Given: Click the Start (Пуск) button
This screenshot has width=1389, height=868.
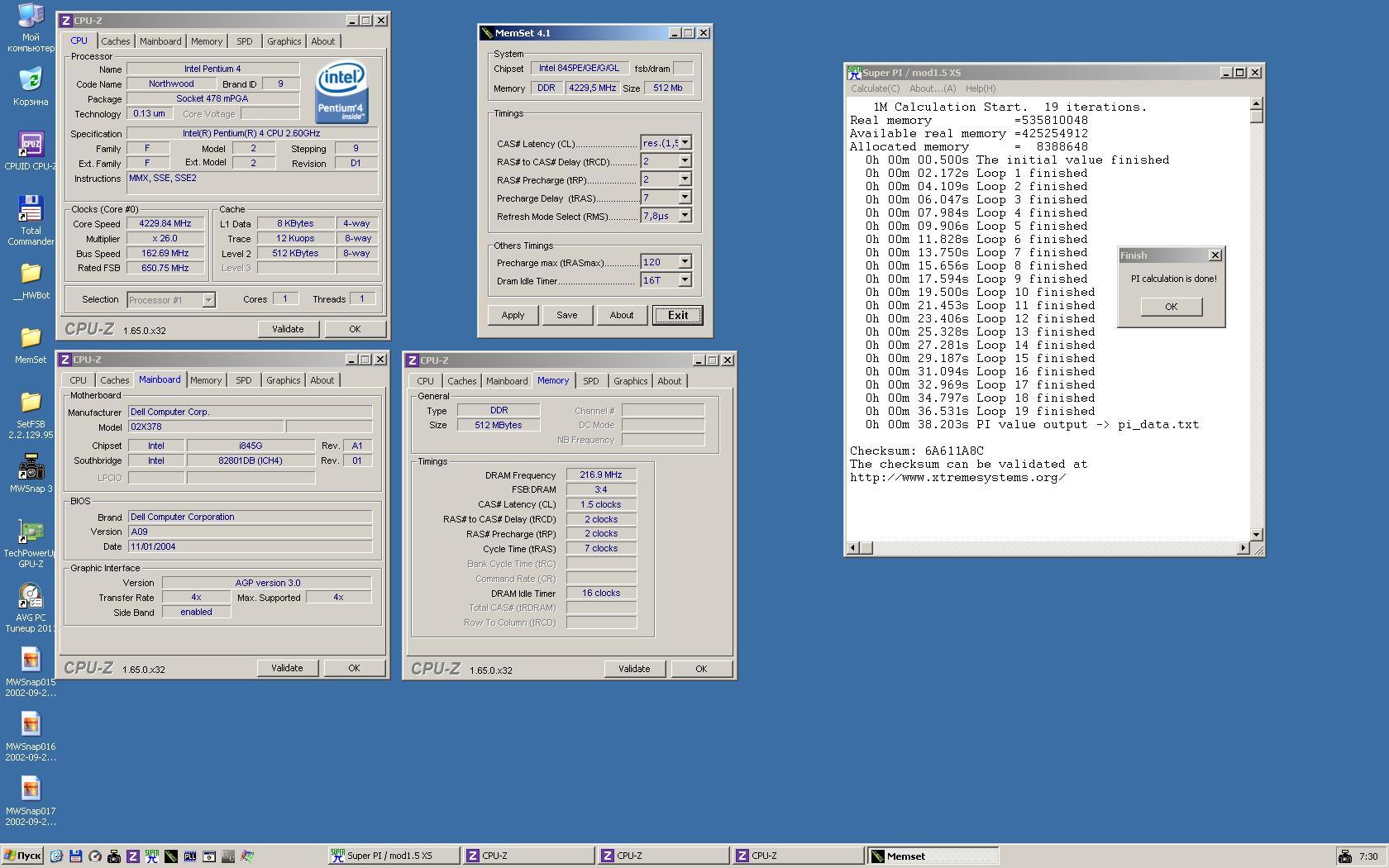Looking at the screenshot, I should (x=22, y=856).
